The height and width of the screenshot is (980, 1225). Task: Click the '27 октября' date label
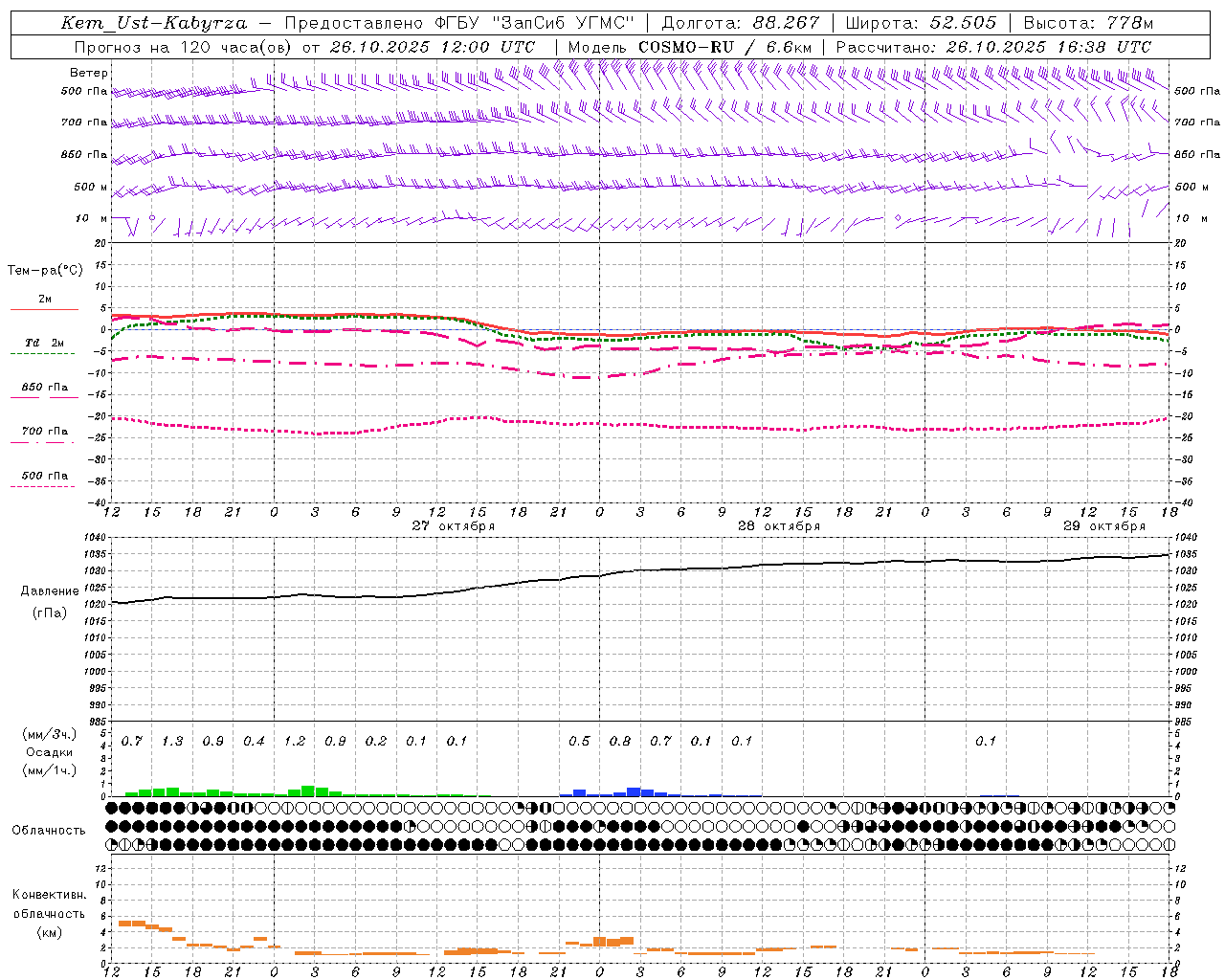point(454,526)
